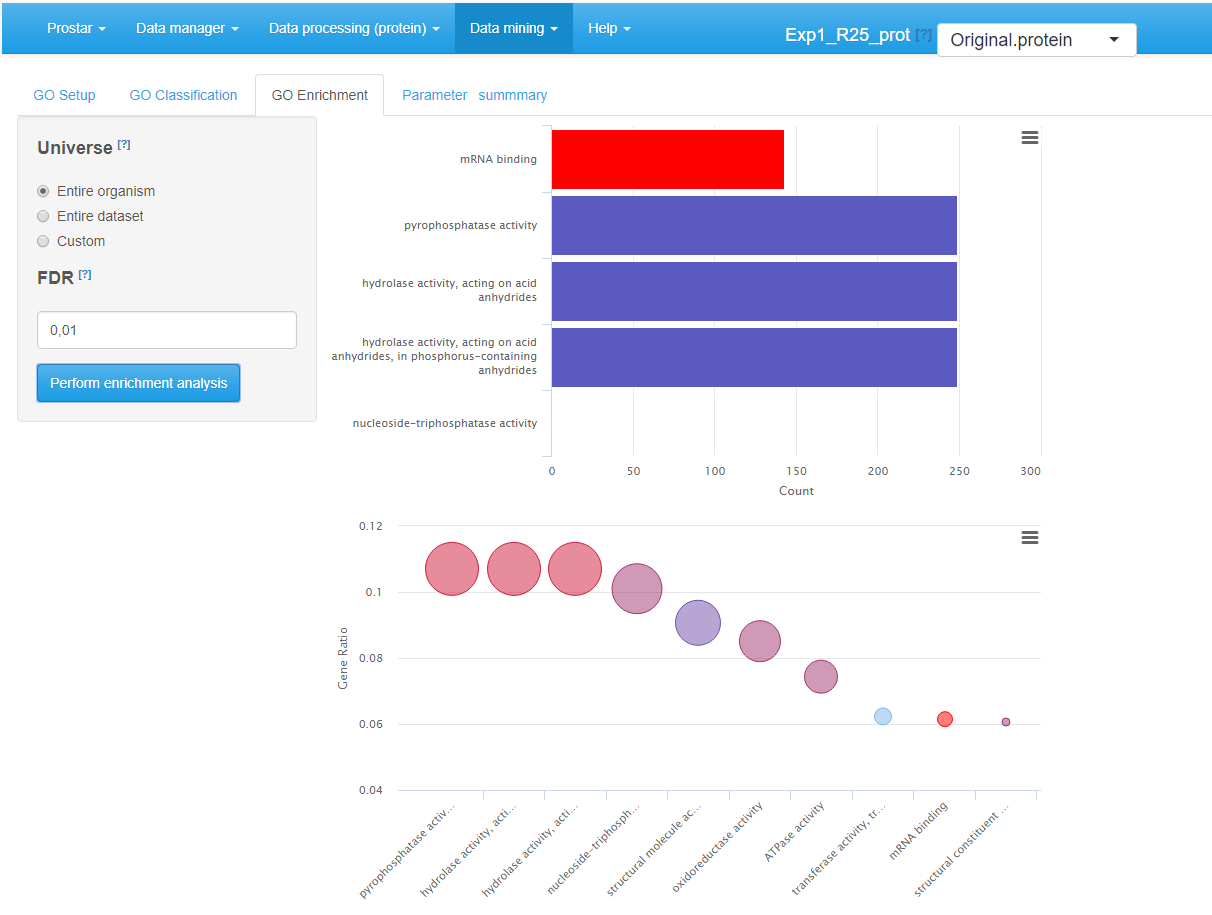Click the red mRNA binding bar

pyautogui.click(x=667, y=159)
